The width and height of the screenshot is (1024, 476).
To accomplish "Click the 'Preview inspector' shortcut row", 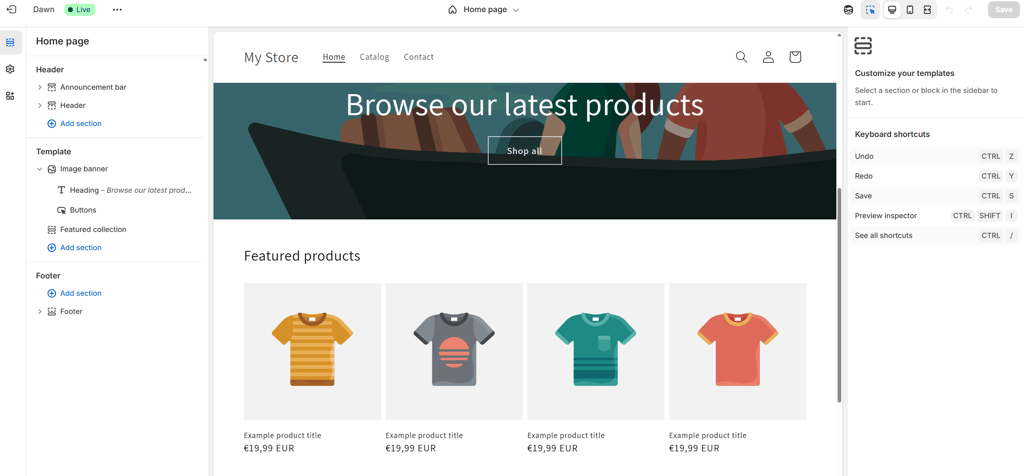I will (935, 215).
